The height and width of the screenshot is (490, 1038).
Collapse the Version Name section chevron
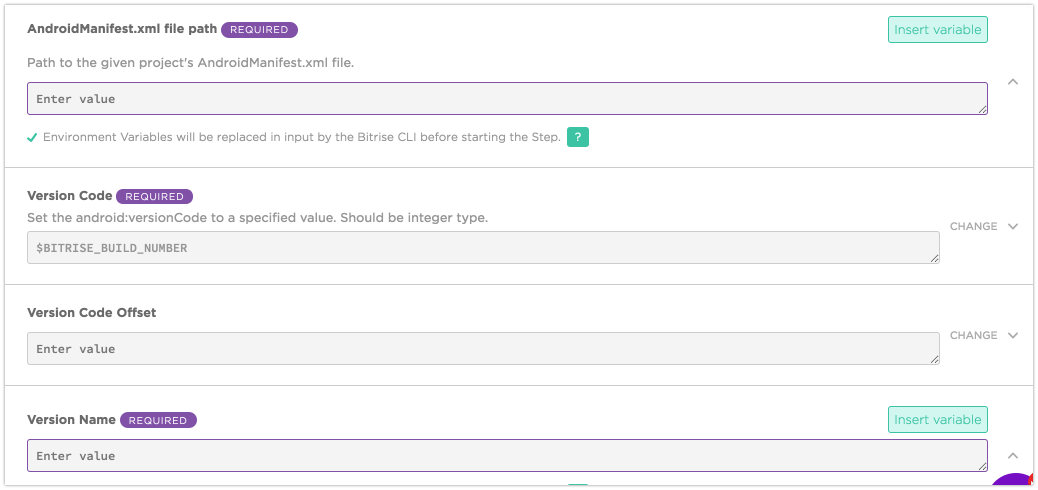1013,455
